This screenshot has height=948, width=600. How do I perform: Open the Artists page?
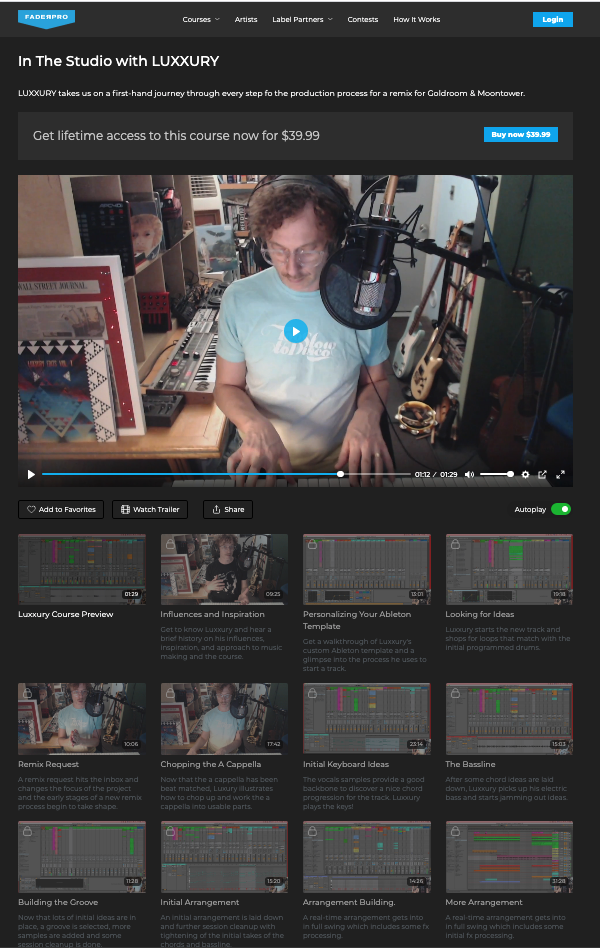[x=246, y=19]
